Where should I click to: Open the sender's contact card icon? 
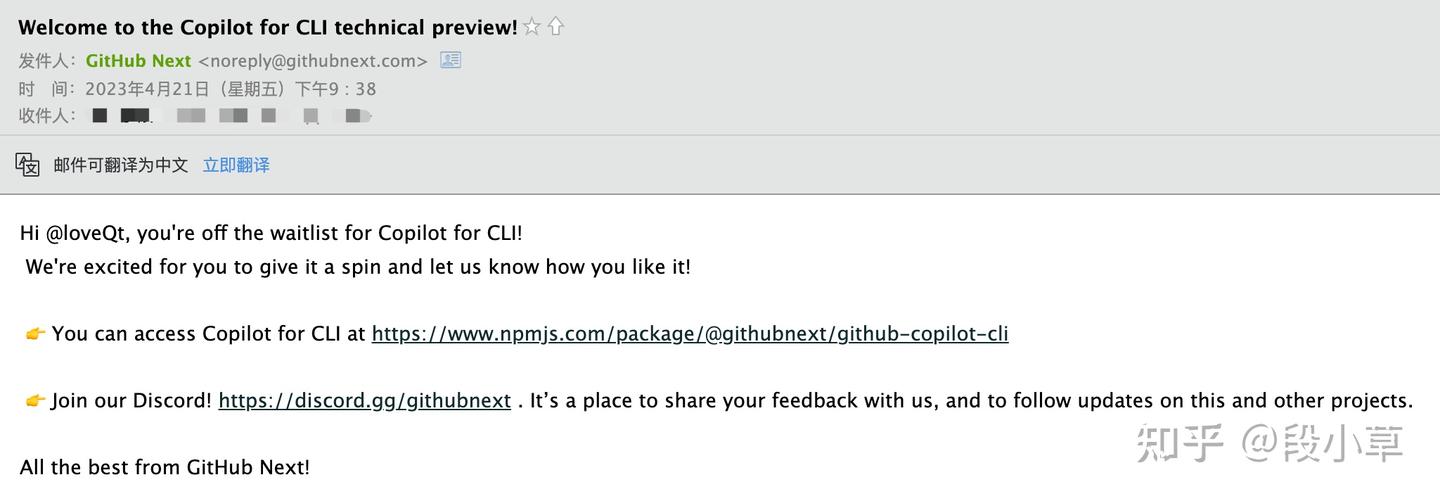pyautogui.click(x=451, y=60)
